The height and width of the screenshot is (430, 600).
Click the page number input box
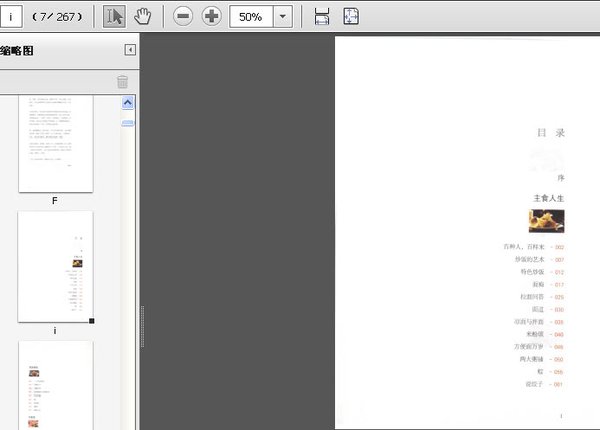11,16
